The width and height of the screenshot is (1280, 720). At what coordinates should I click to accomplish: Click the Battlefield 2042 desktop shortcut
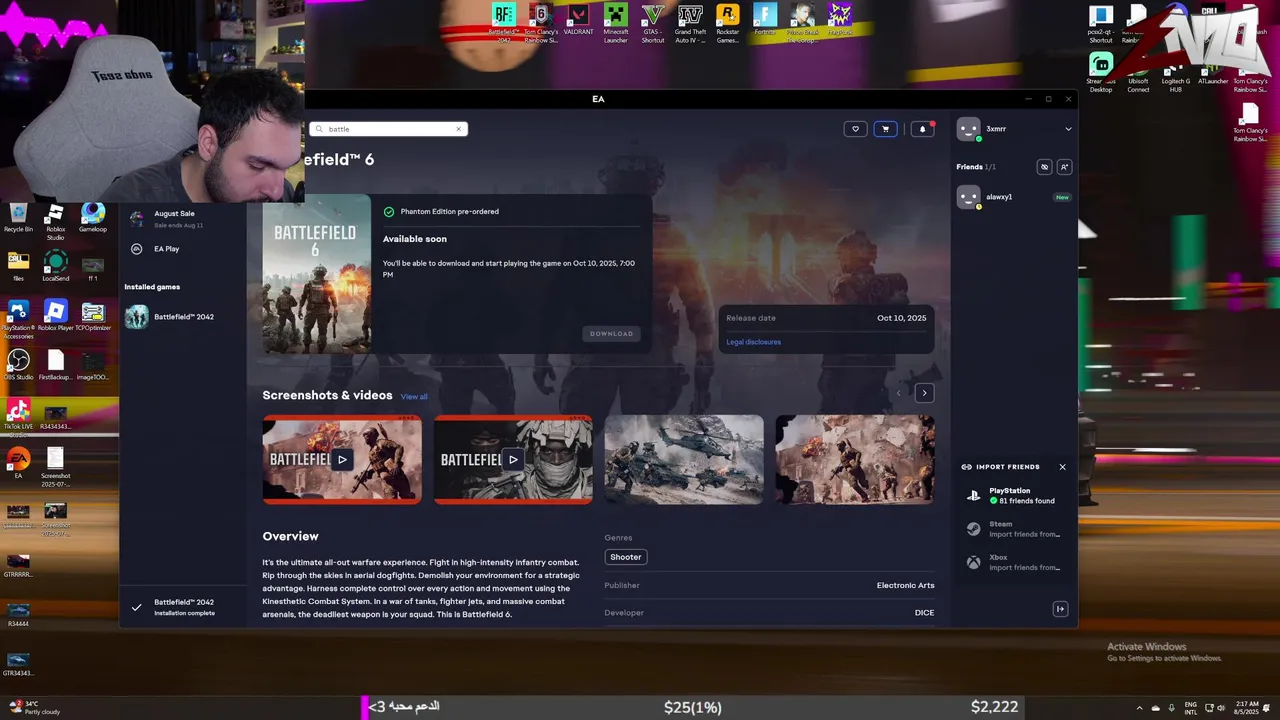point(504,22)
